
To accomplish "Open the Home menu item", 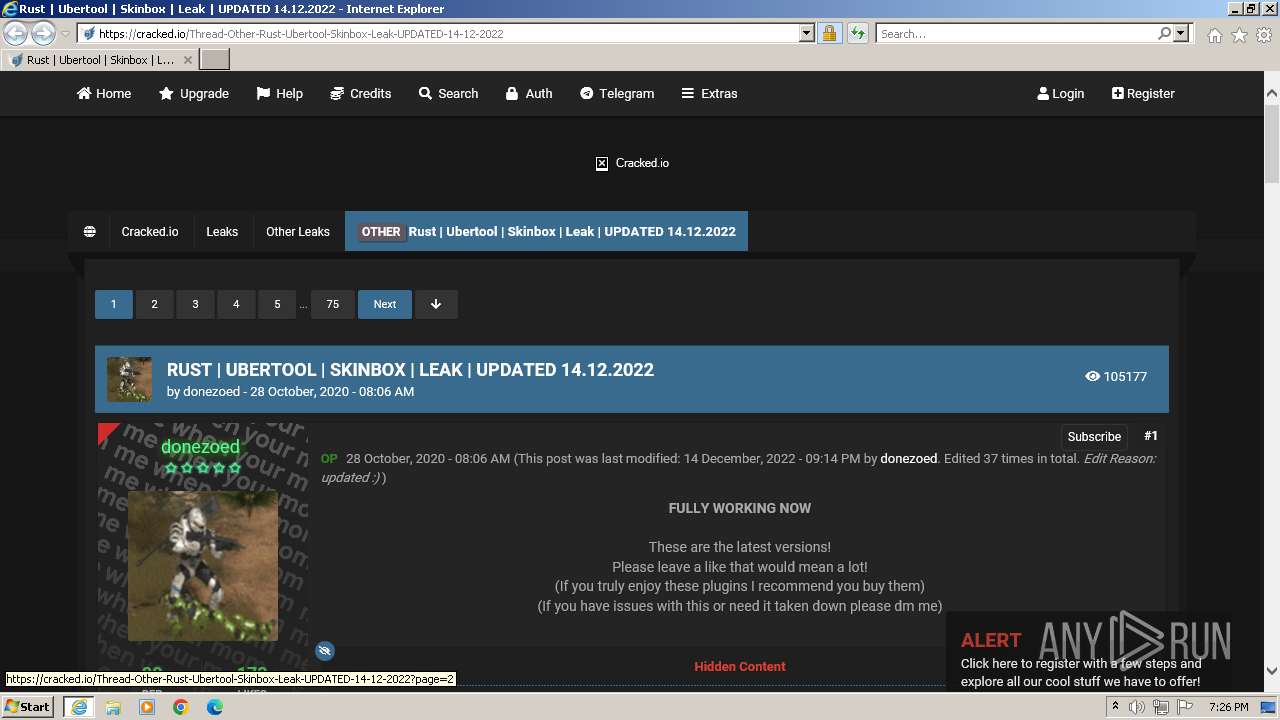I will pyautogui.click(x=104, y=93).
